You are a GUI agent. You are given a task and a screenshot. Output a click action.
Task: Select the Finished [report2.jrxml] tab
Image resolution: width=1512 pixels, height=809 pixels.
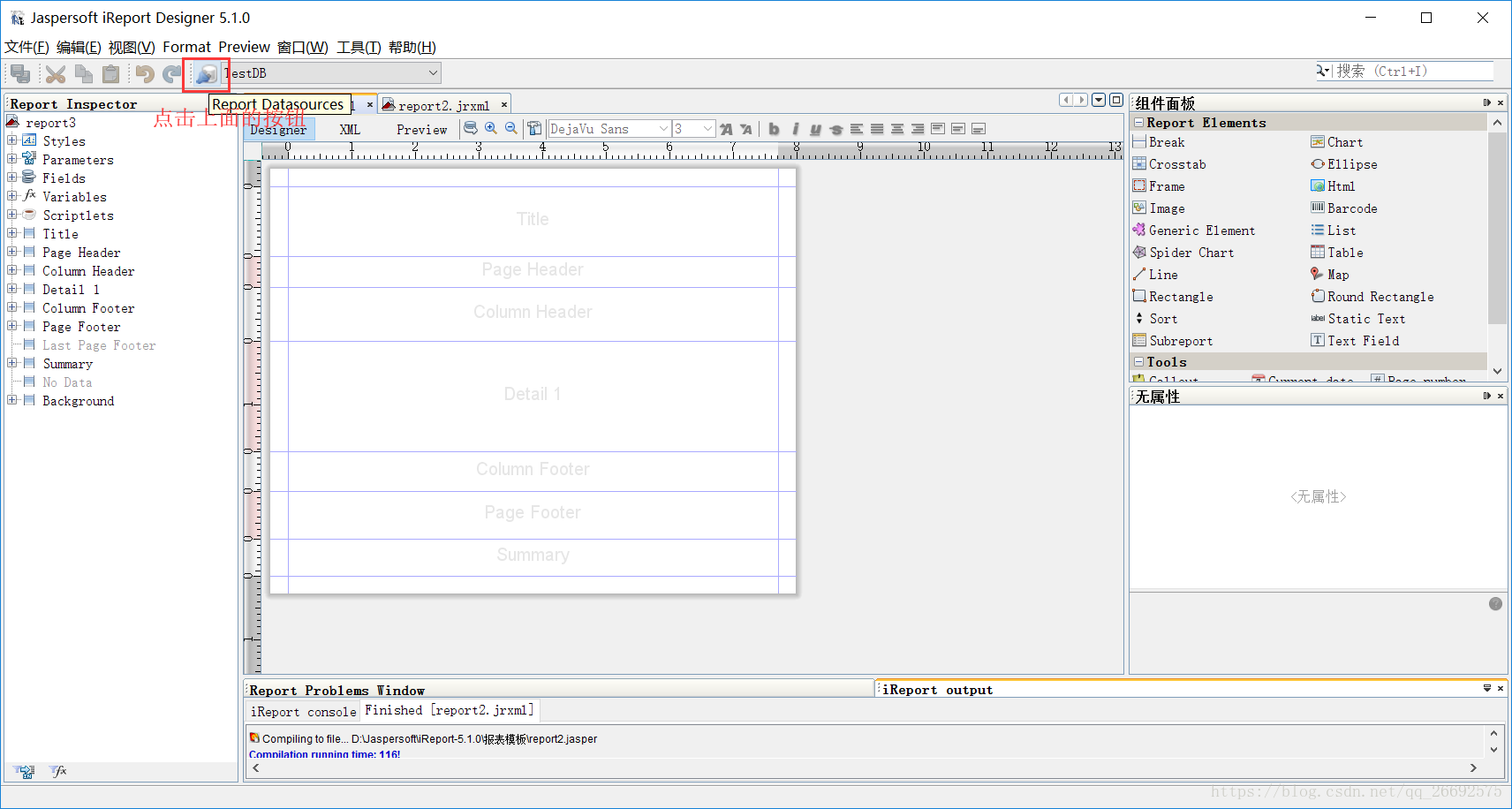click(x=449, y=710)
